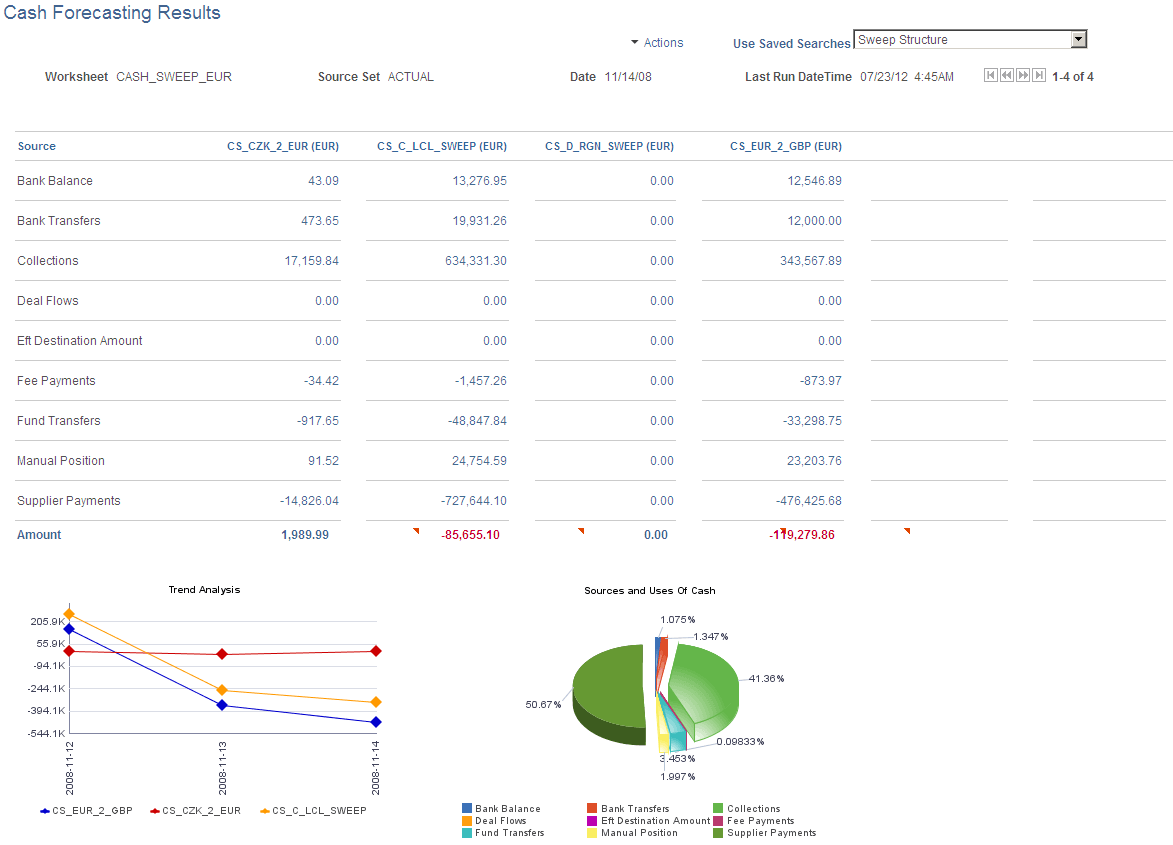Click the CS_C_LCL_SWEEP column header

[x=441, y=146]
